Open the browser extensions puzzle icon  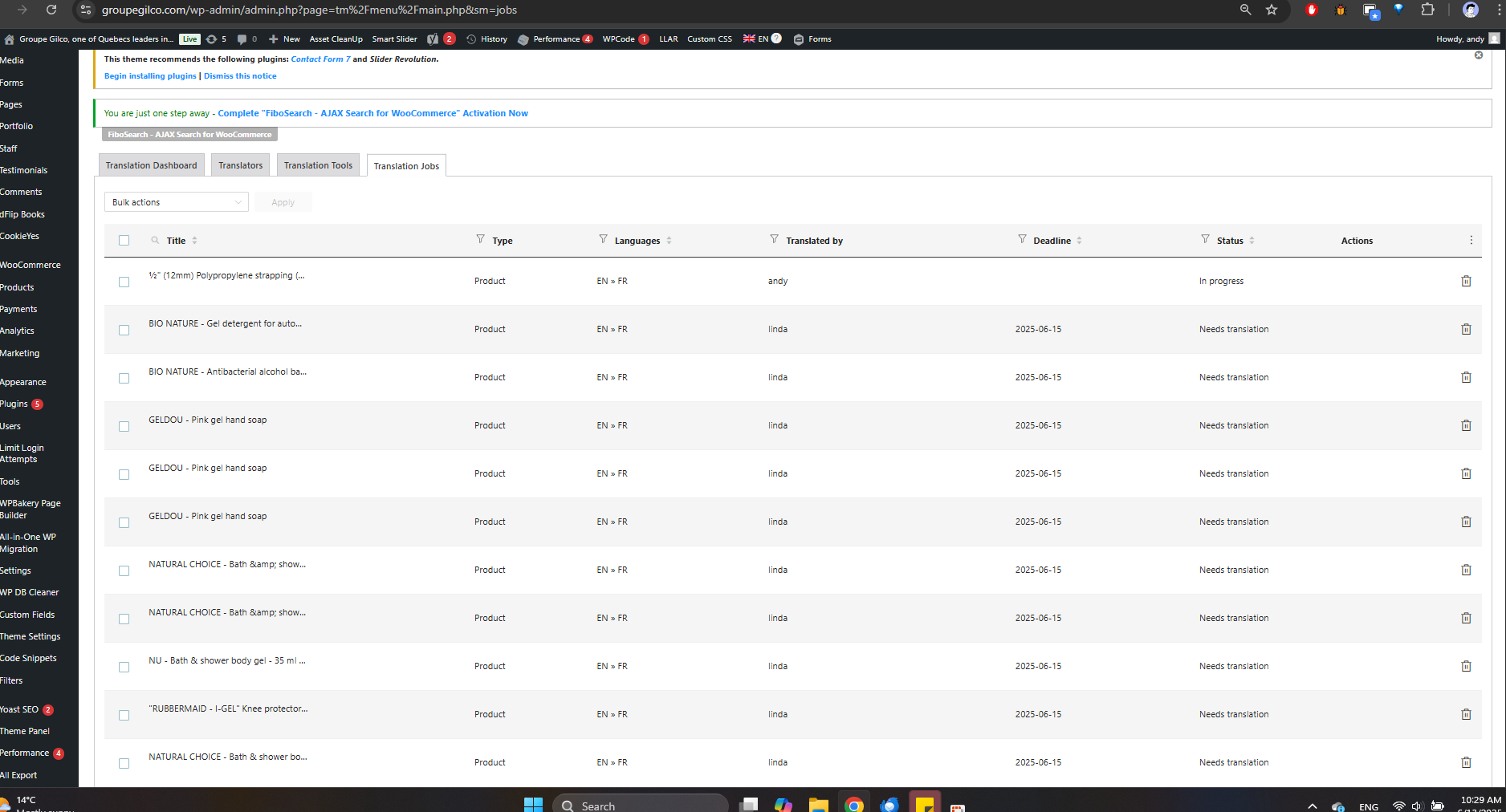pyautogui.click(x=1427, y=10)
